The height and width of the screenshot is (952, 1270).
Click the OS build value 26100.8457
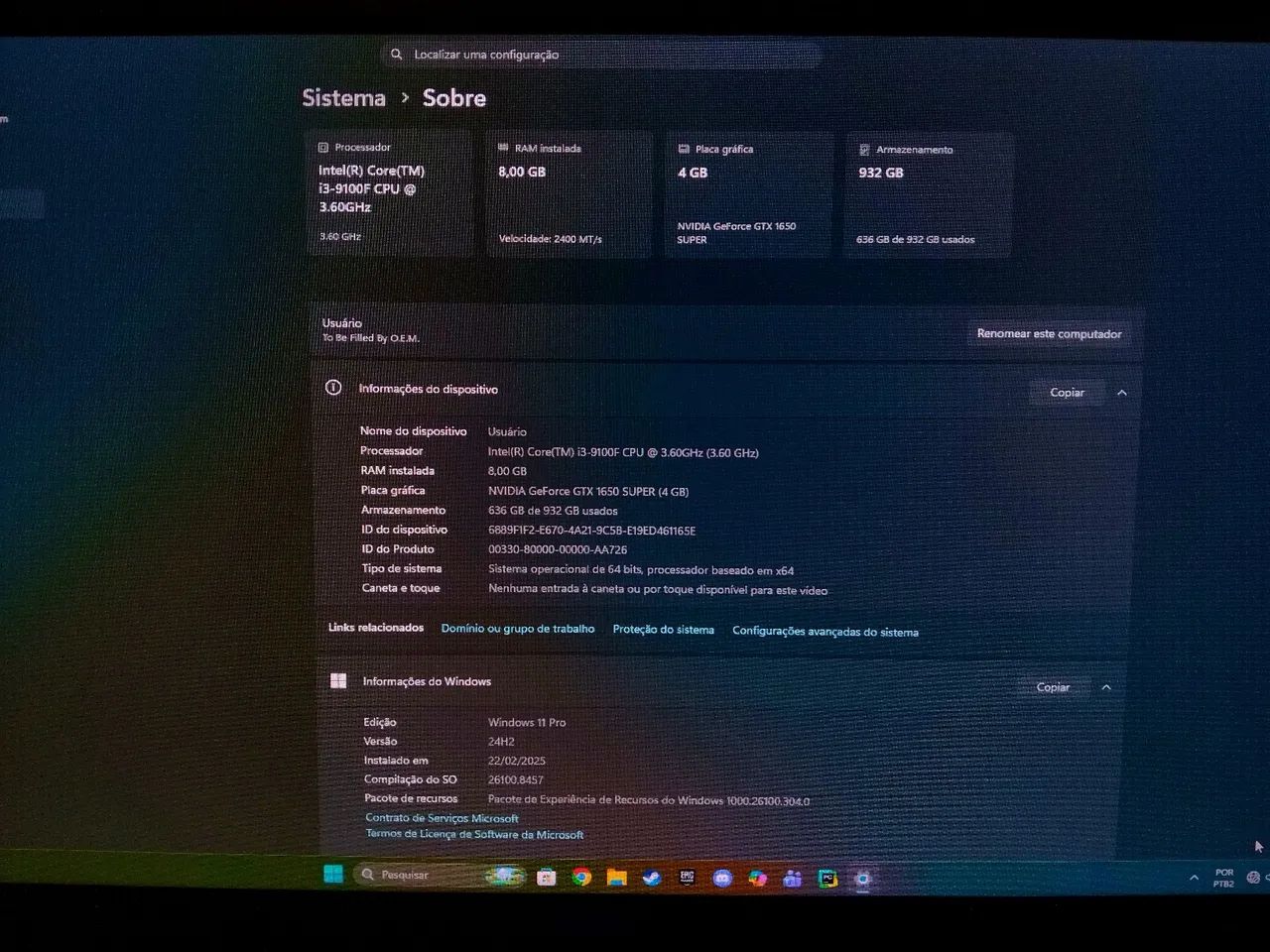click(516, 779)
